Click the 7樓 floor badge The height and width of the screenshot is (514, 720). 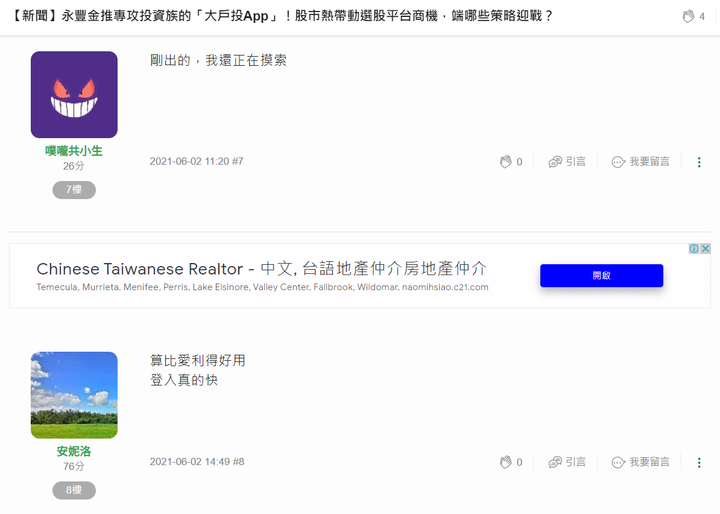tap(74, 190)
